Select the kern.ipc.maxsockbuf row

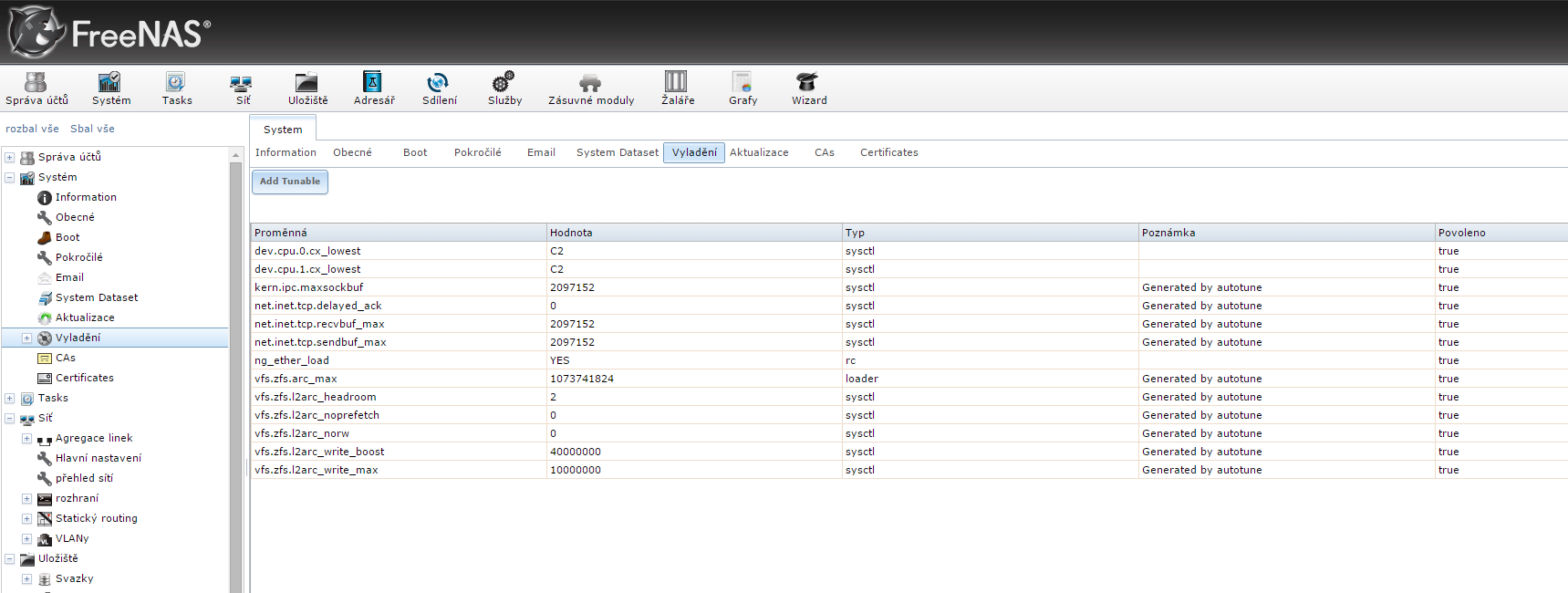point(909,287)
